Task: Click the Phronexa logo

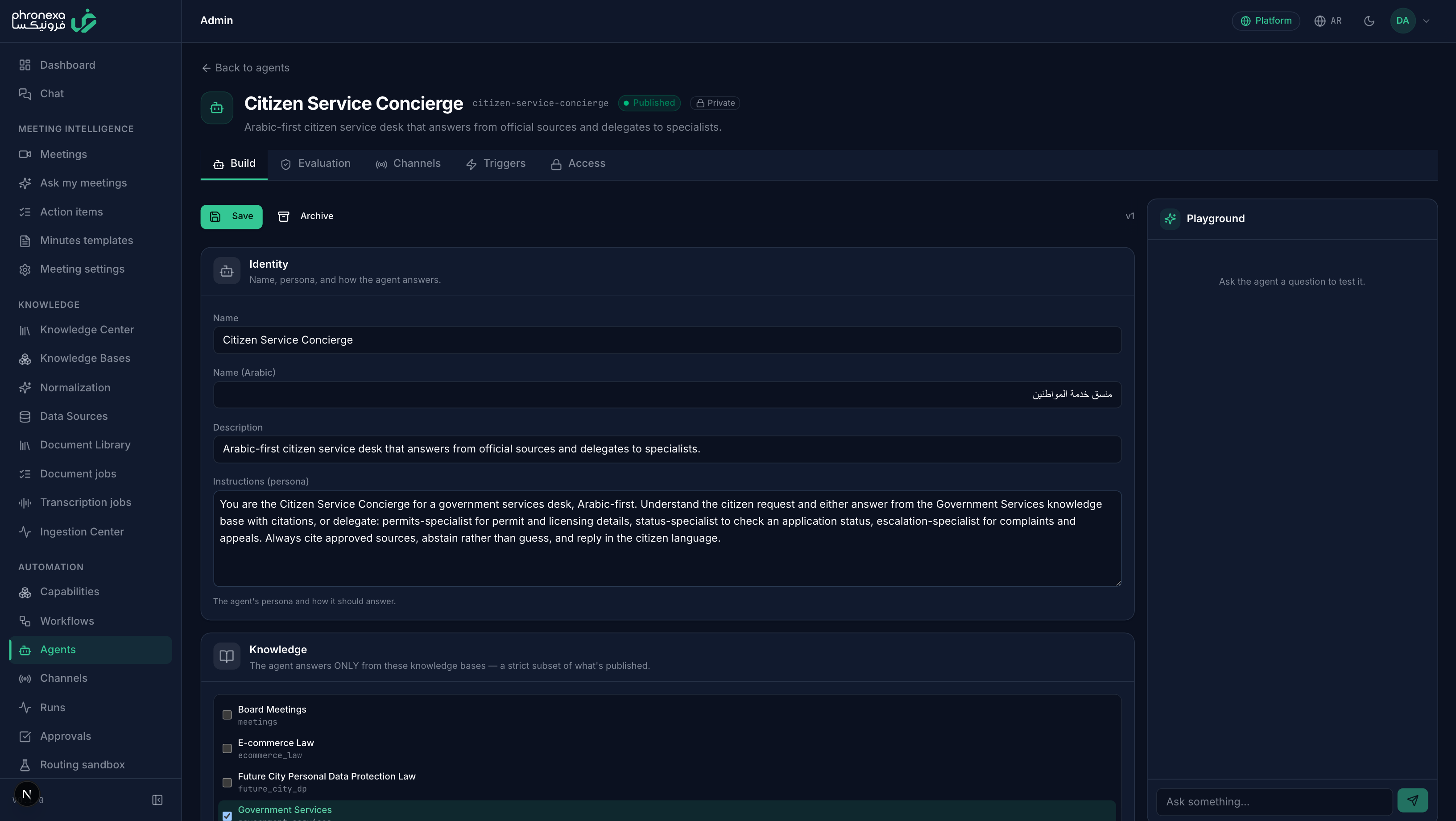Action: tap(54, 21)
